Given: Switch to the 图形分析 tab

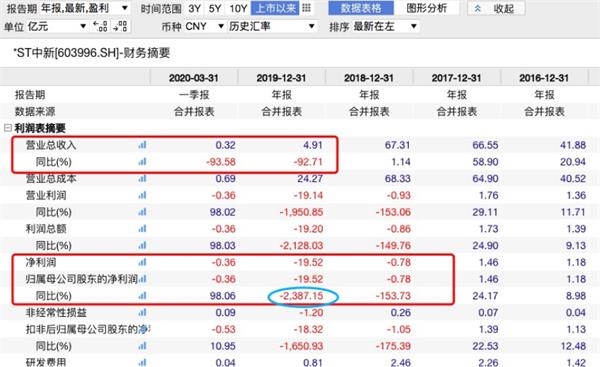Looking at the screenshot, I should [426, 8].
